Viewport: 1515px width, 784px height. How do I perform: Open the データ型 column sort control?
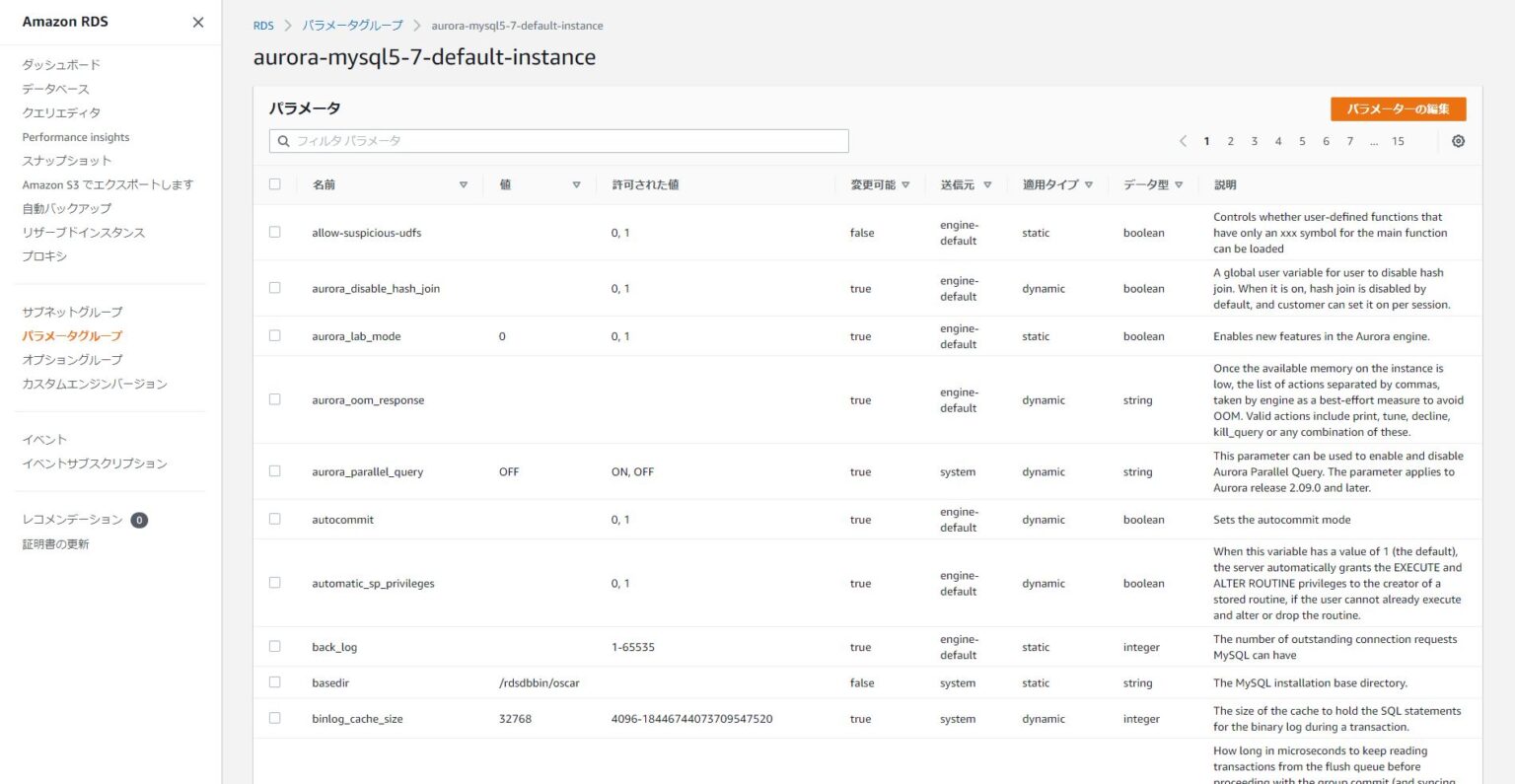click(1178, 184)
